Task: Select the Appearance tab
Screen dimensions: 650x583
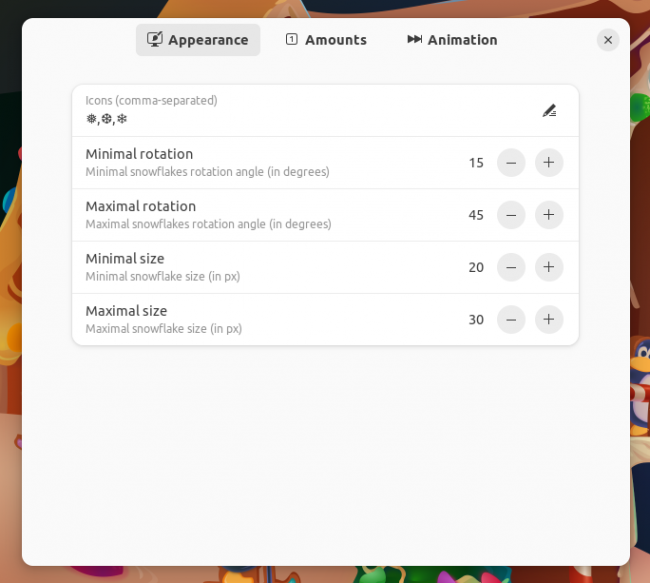Action: pyautogui.click(x=198, y=40)
